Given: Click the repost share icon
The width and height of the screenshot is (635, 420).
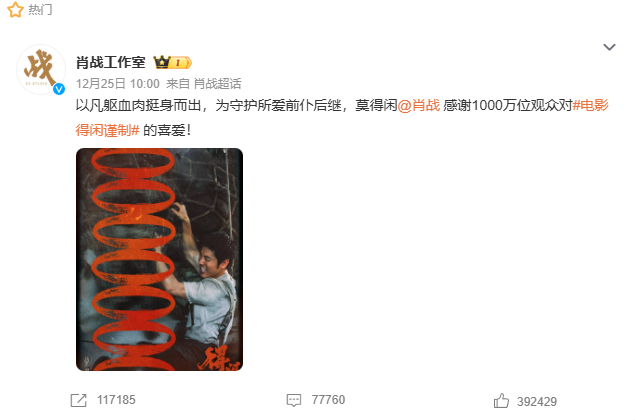Looking at the screenshot, I should [79, 400].
